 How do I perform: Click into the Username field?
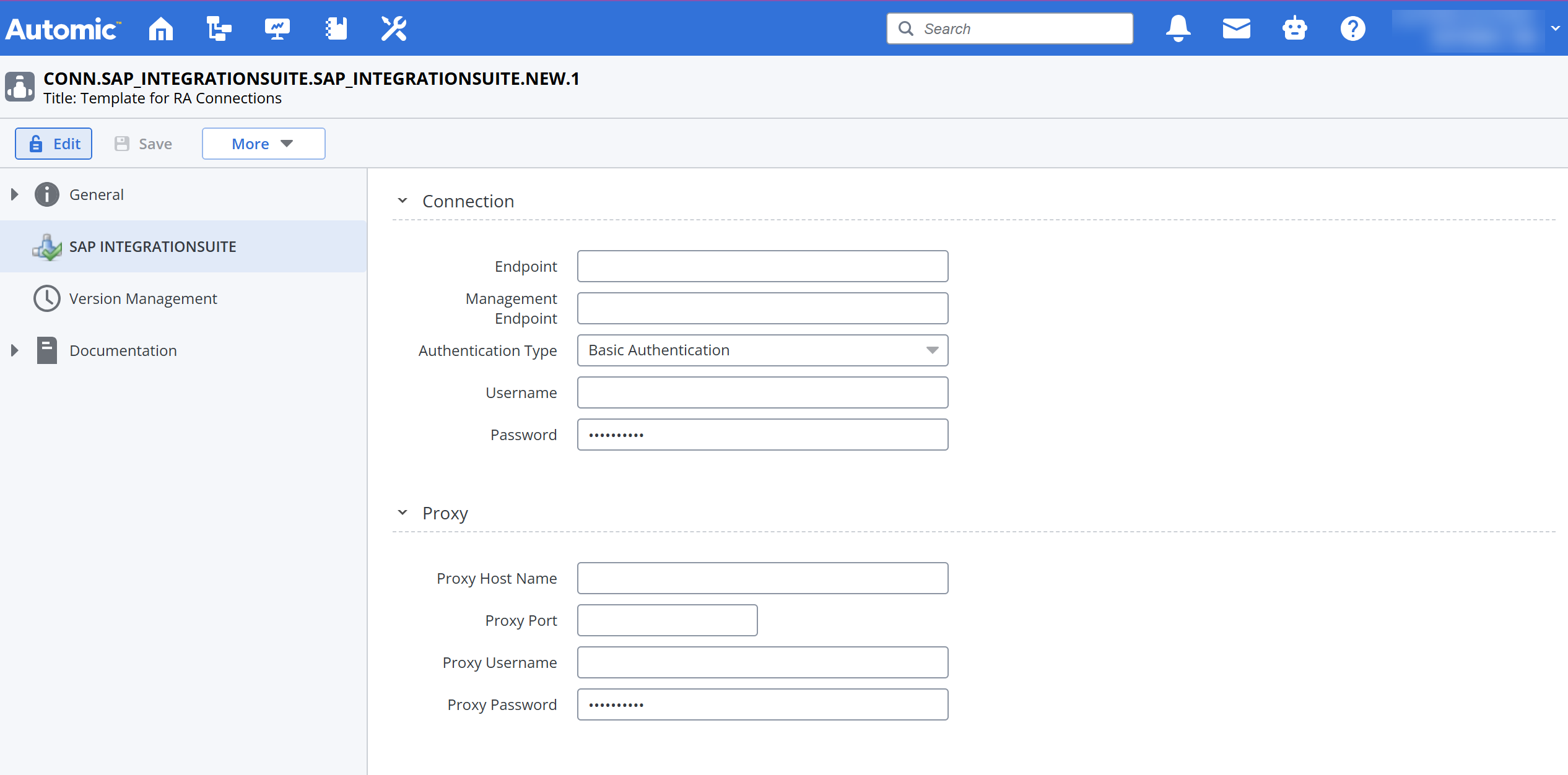[763, 392]
